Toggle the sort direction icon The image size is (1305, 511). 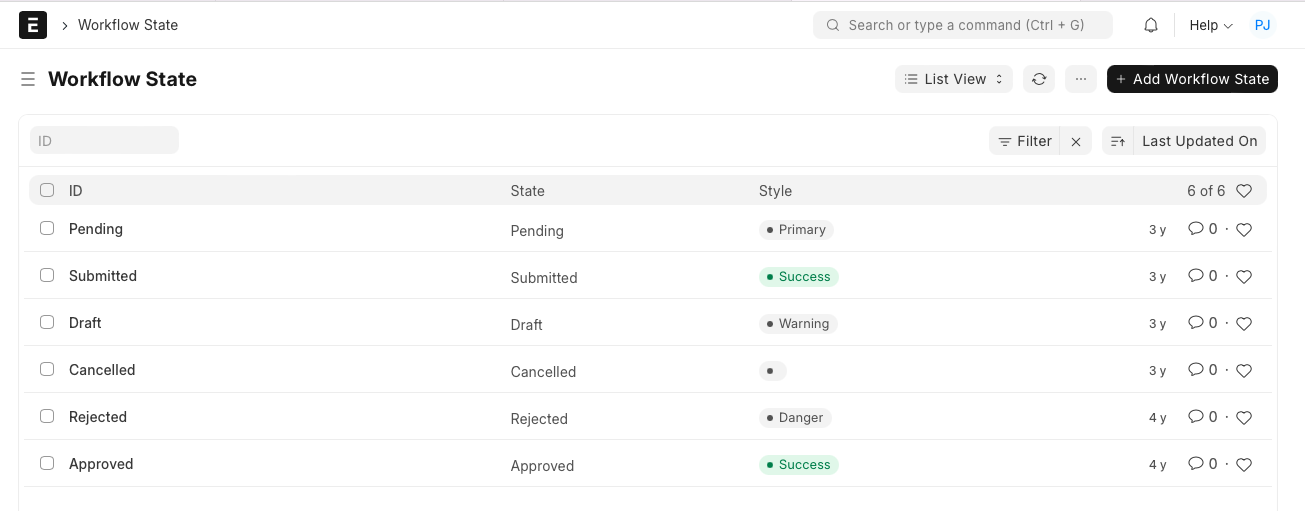(1118, 142)
